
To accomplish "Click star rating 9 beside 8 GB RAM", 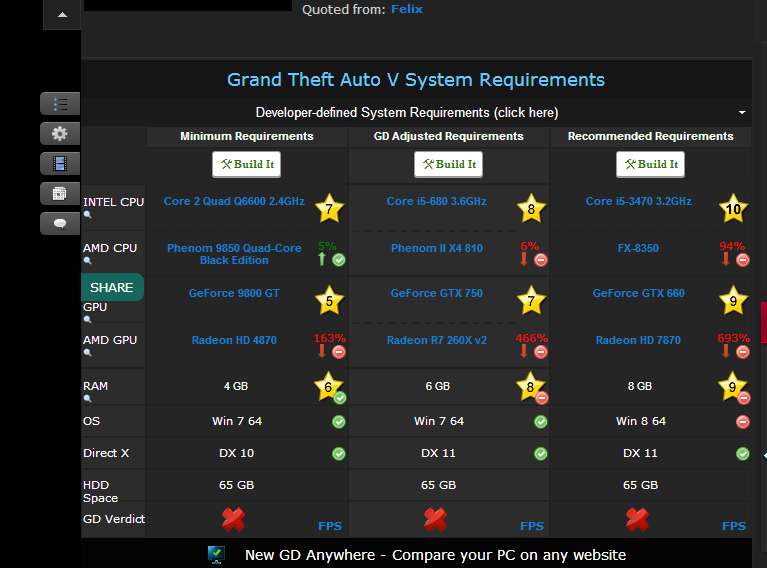I will [732, 386].
